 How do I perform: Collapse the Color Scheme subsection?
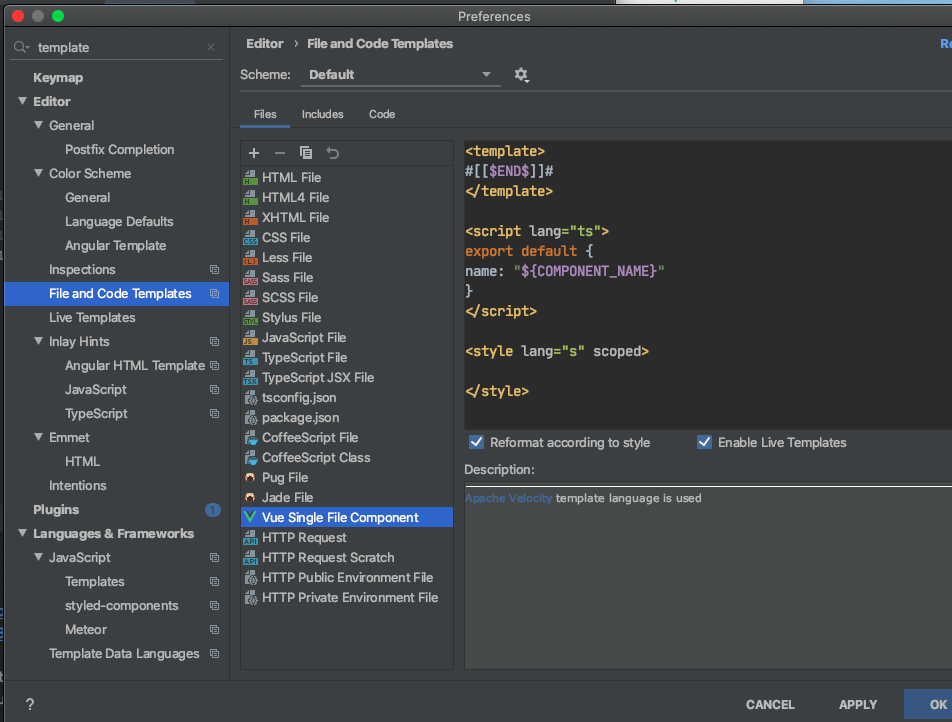[x=38, y=173]
